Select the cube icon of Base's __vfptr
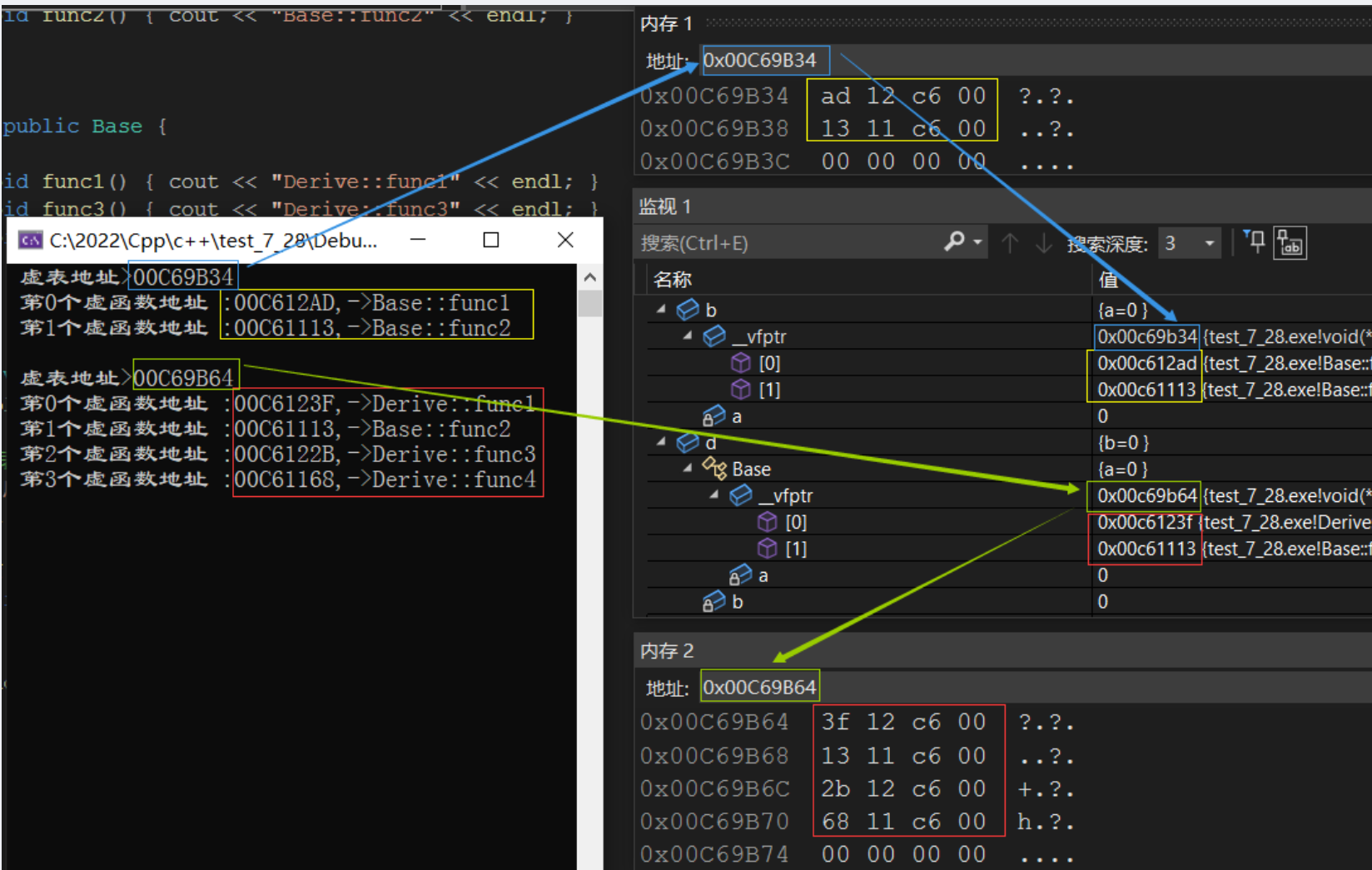 coord(741,495)
